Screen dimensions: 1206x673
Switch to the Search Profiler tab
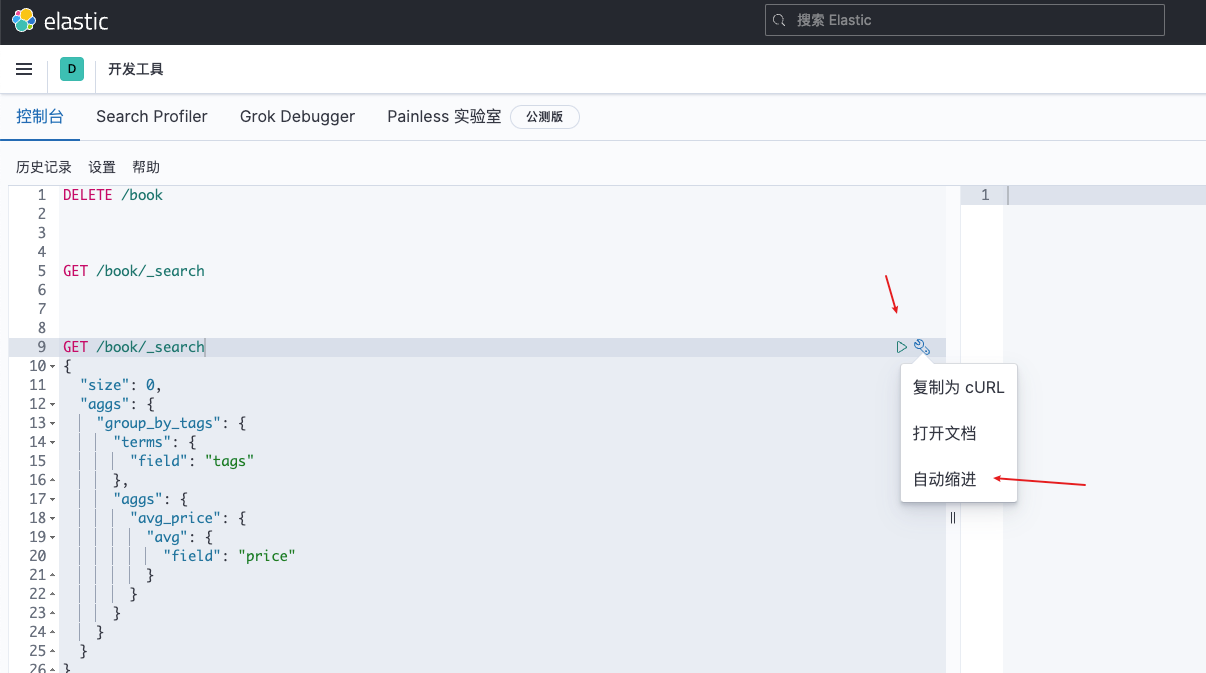point(152,117)
